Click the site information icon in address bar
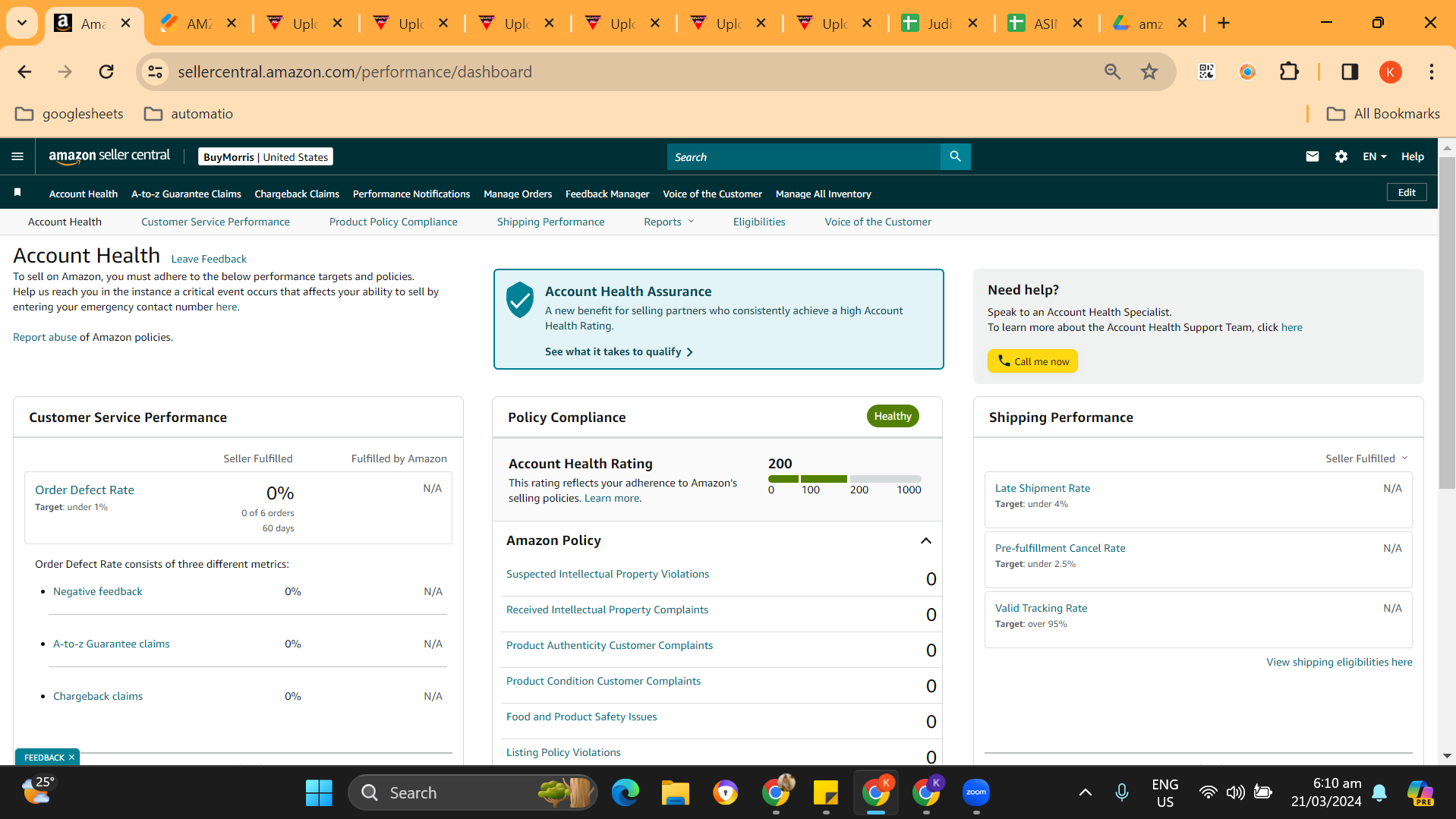This screenshot has width=1456, height=819. click(x=155, y=72)
